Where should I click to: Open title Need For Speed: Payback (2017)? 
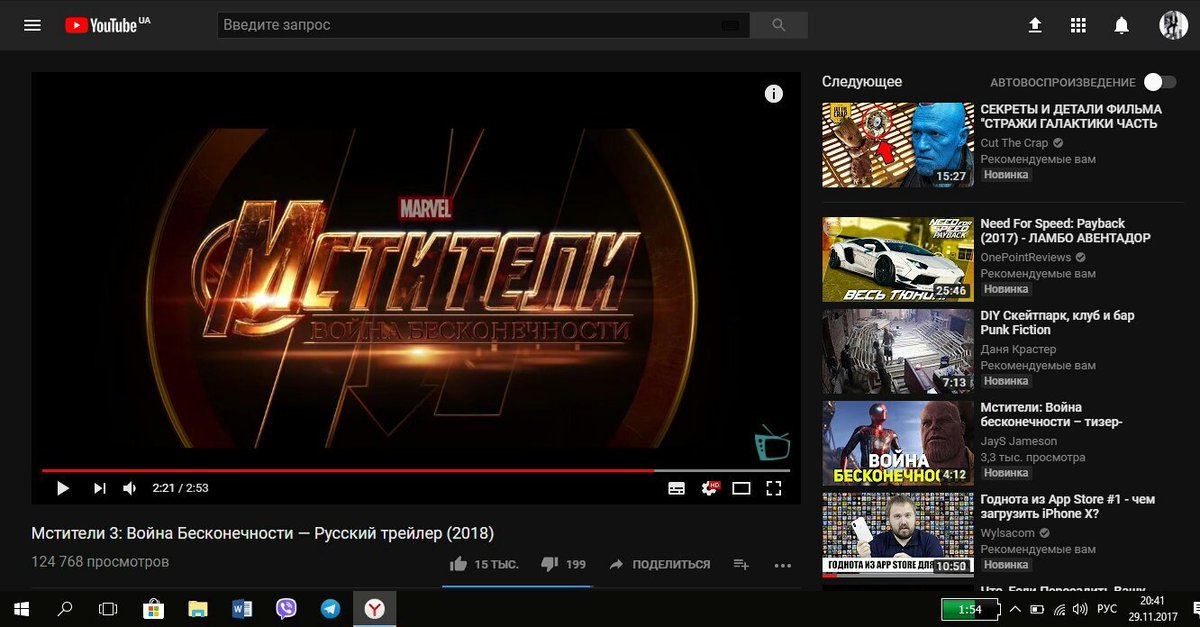tap(1065, 231)
